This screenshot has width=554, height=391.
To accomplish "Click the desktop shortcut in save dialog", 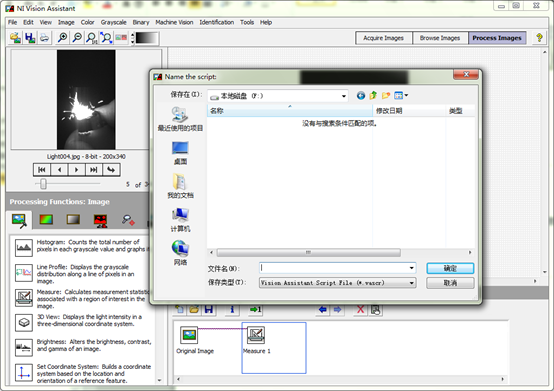I will pos(180,153).
